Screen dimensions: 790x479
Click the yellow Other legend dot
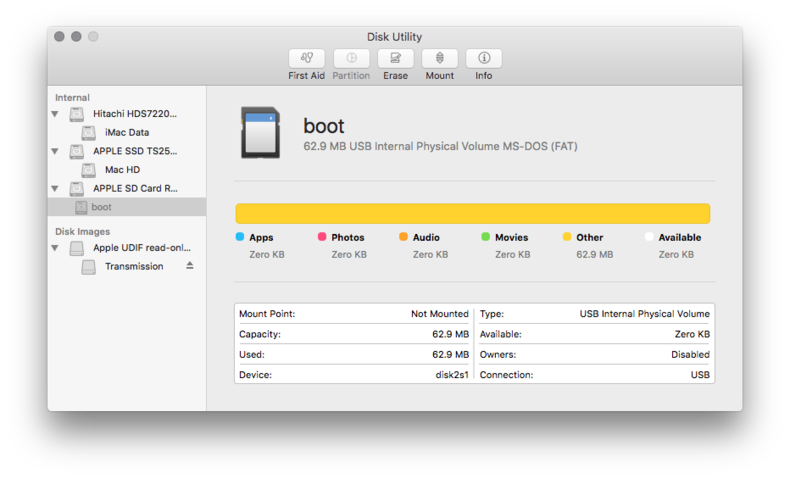tap(567, 237)
